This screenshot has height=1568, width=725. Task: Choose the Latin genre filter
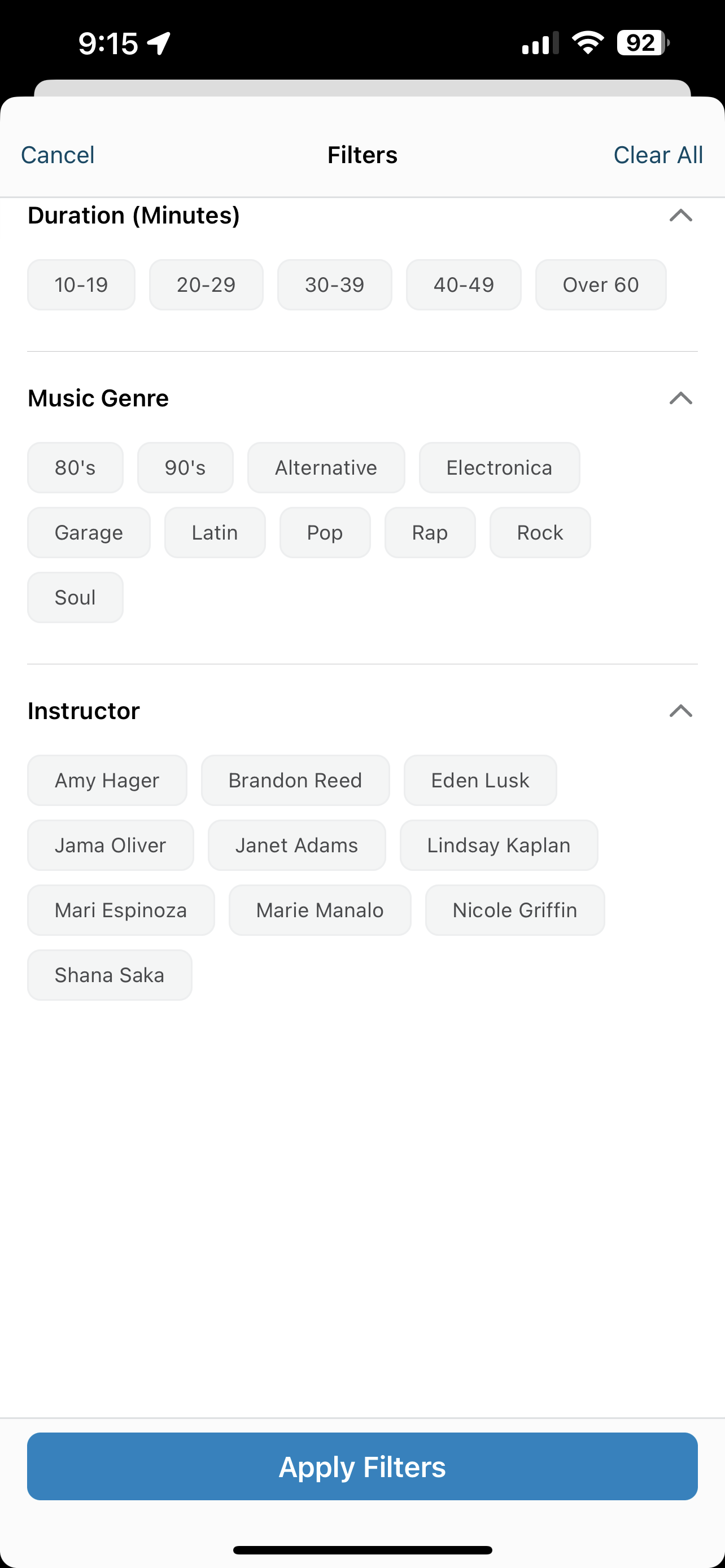pos(215,533)
